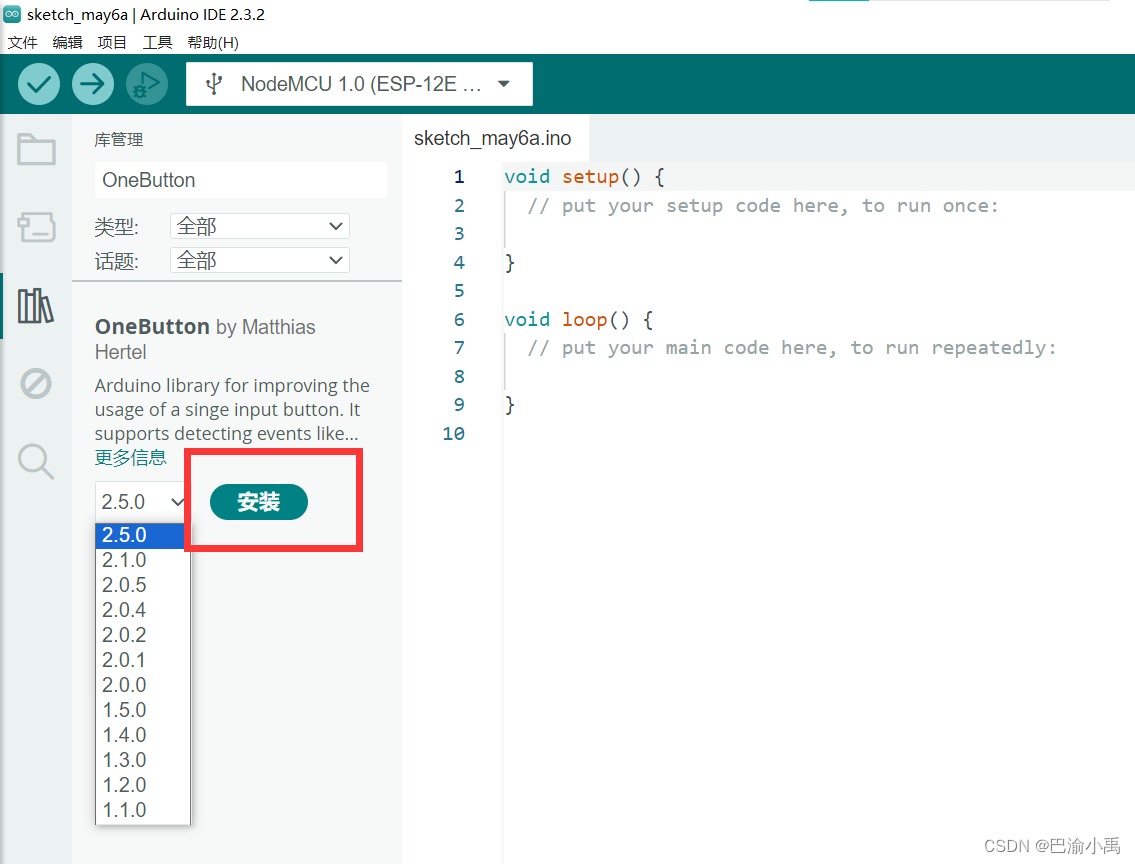Open the Sketchbook folder sidebar icon
The width and height of the screenshot is (1135, 864).
[x=36, y=150]
